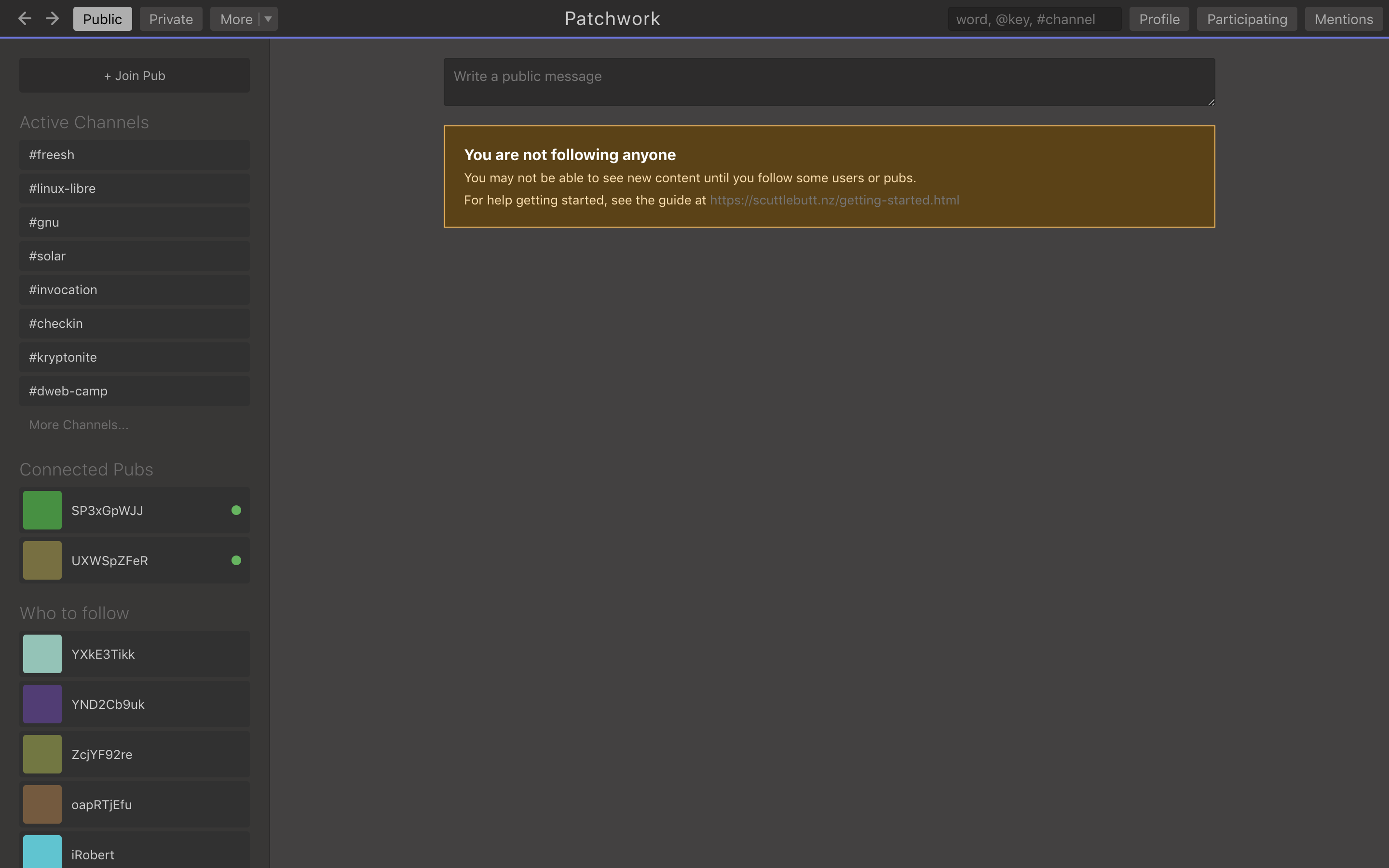This screenshot has width=1389, height=868.
Task: Open the More tab
Action: point(236,19)
